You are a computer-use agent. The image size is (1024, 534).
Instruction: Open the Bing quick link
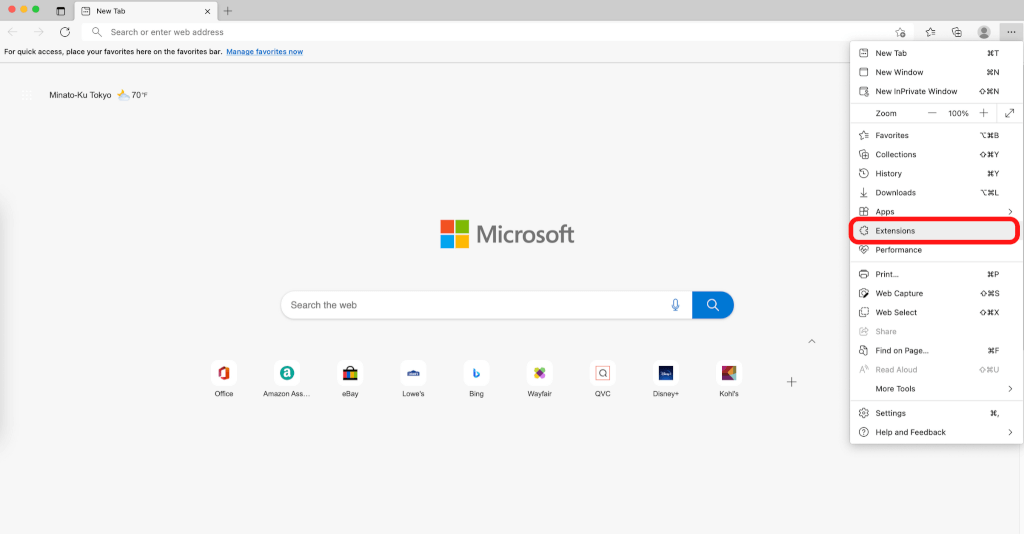[x=477, y=379]
